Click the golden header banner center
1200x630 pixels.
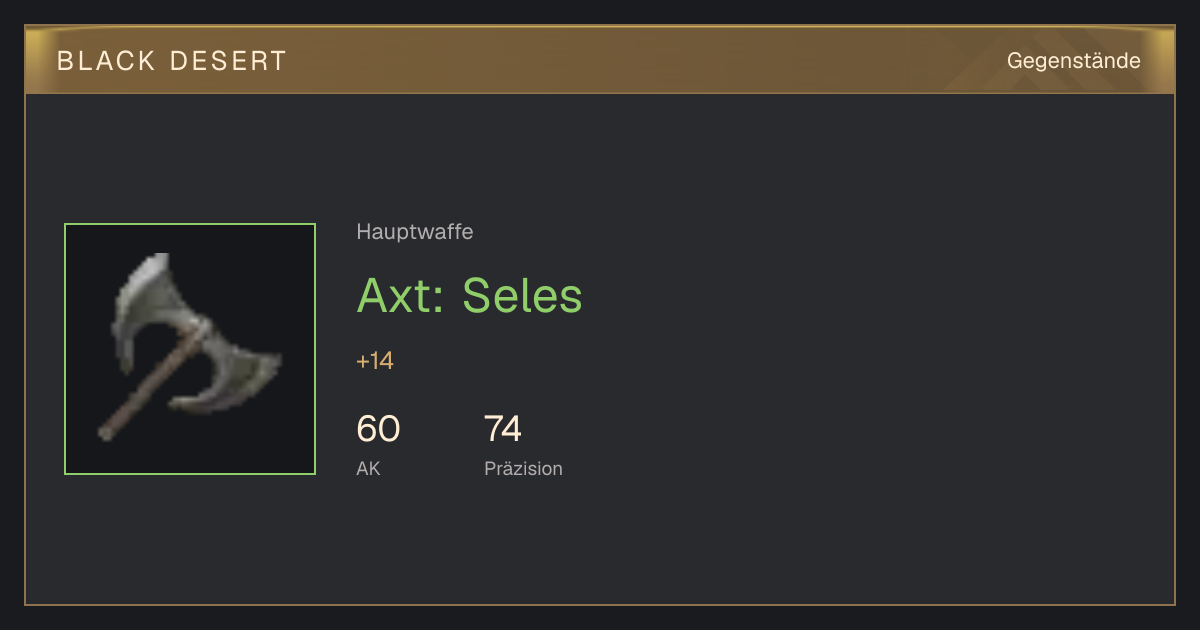click(x=600, y=60)
